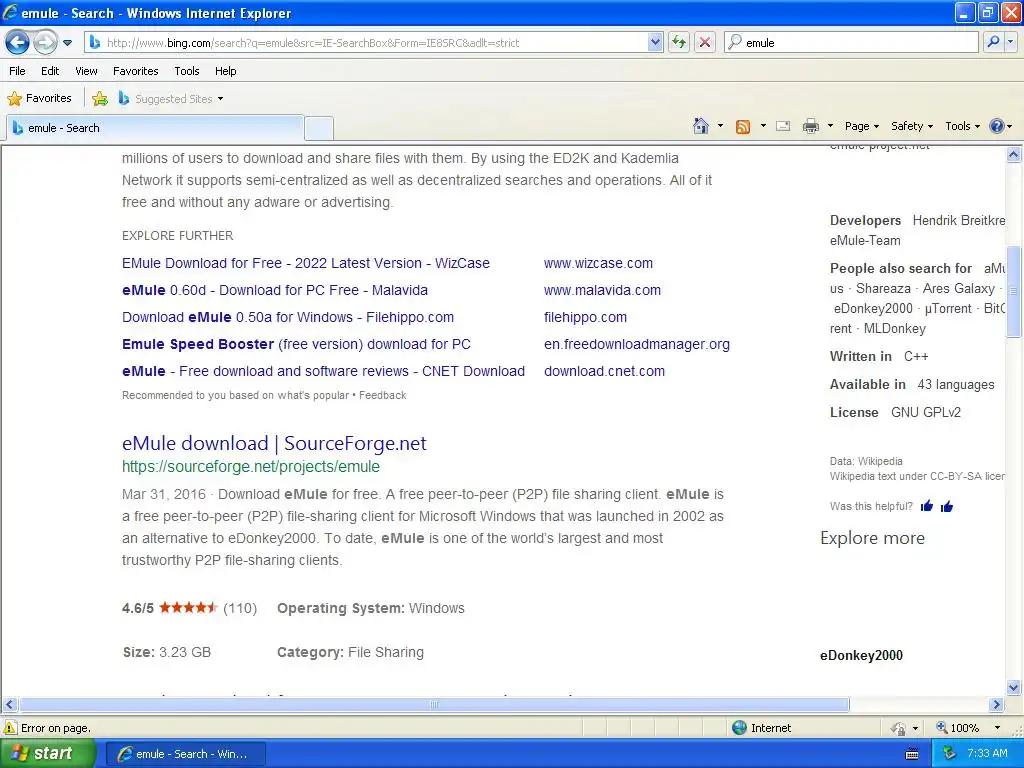Click the status bar privacy report icon
The image size is (1024, 768).
(x=899, y=728)
